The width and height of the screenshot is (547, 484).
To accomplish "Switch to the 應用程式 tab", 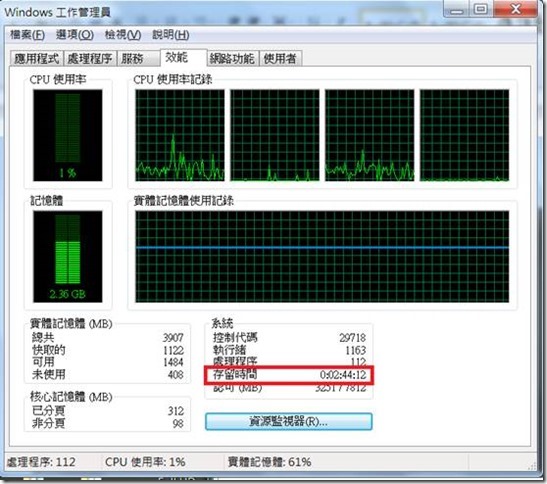I will tap(37, 59).
